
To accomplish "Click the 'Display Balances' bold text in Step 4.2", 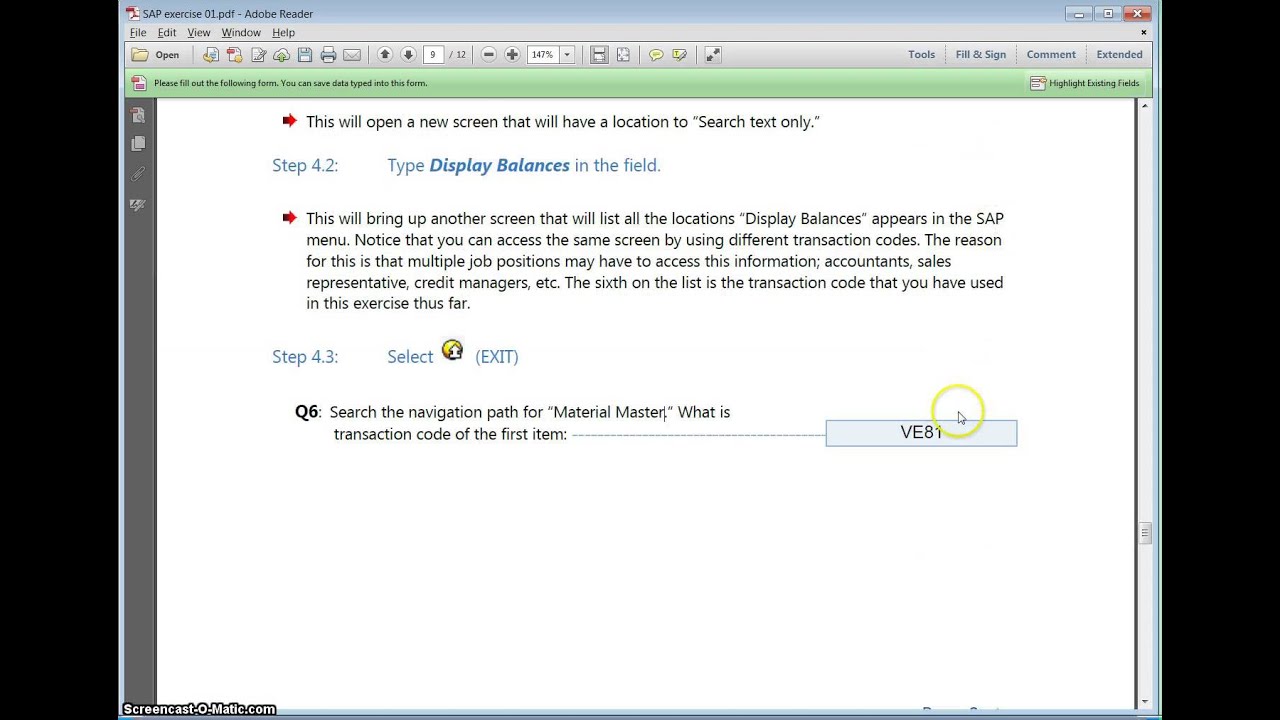I will click(499, 166).
